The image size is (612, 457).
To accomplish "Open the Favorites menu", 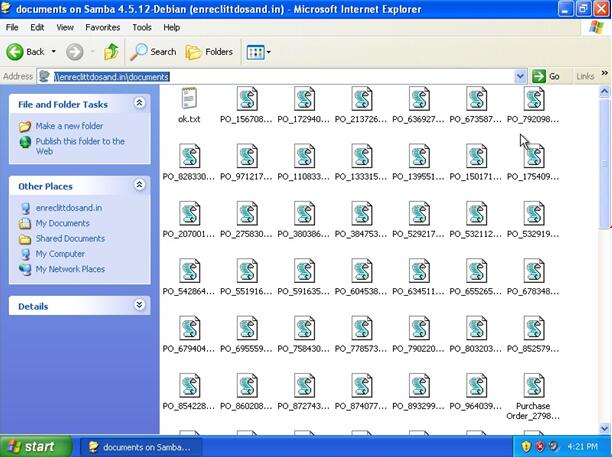I will point(102,27).
